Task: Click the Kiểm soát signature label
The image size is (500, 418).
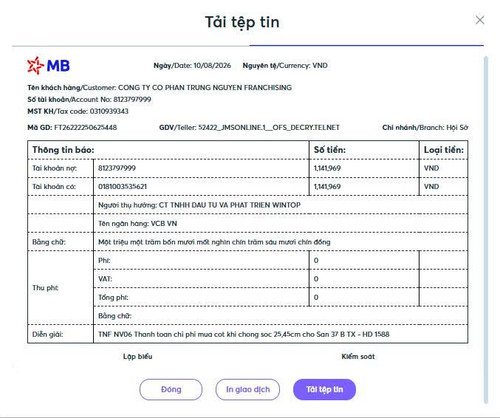Action: 358,356
